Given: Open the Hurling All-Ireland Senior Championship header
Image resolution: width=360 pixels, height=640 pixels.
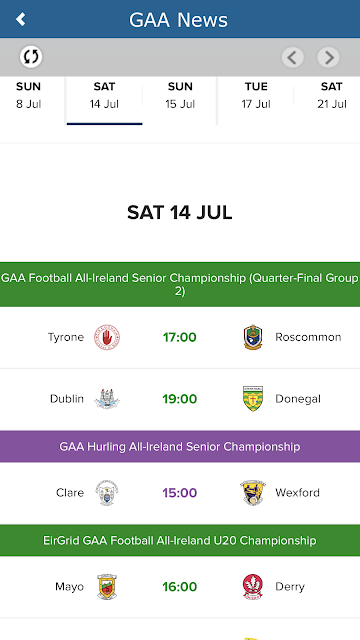Looking at the screenshot, I should (x=180, y=447).
